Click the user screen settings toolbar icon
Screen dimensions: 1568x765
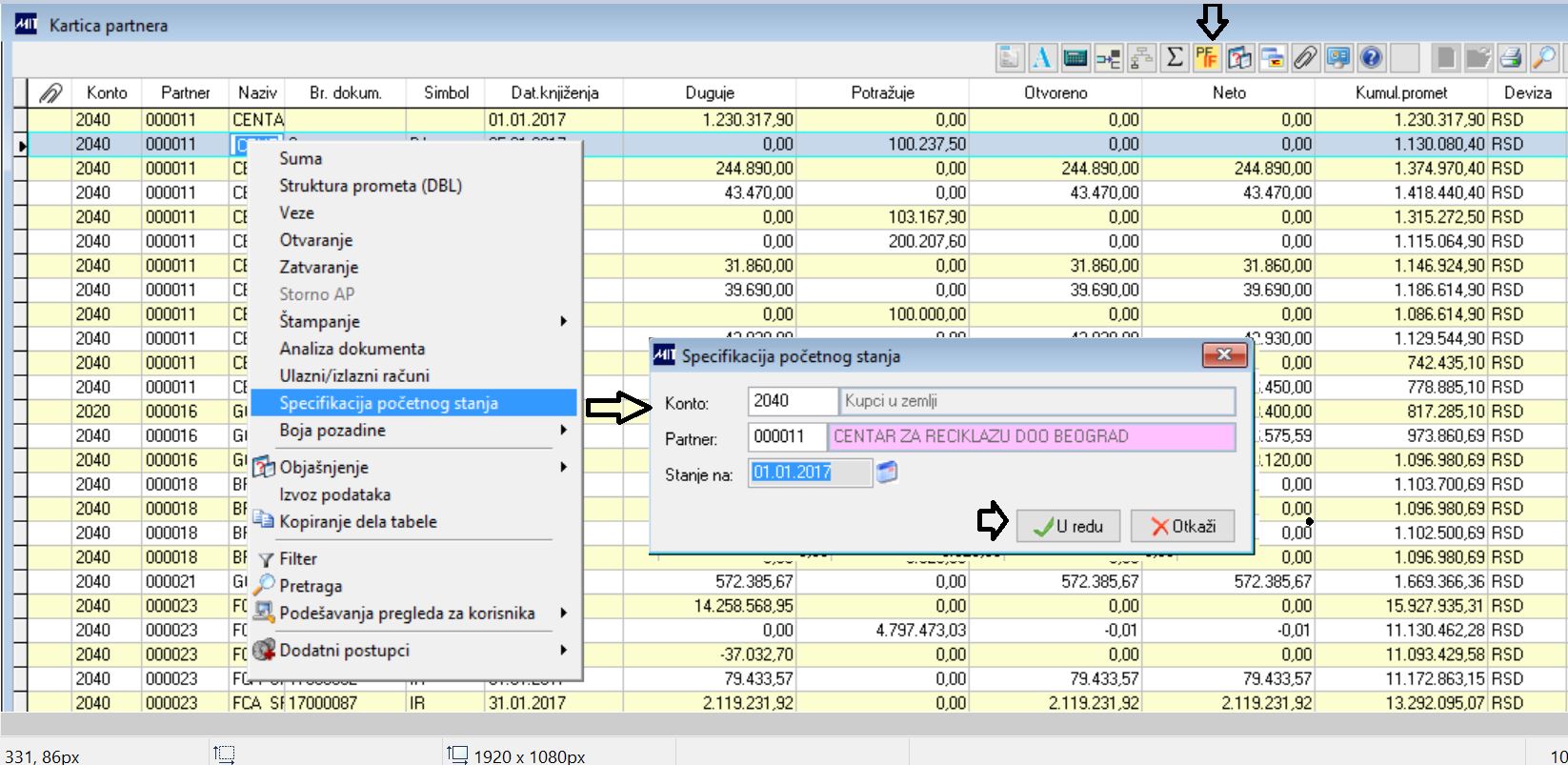[x=1338, y=59]
